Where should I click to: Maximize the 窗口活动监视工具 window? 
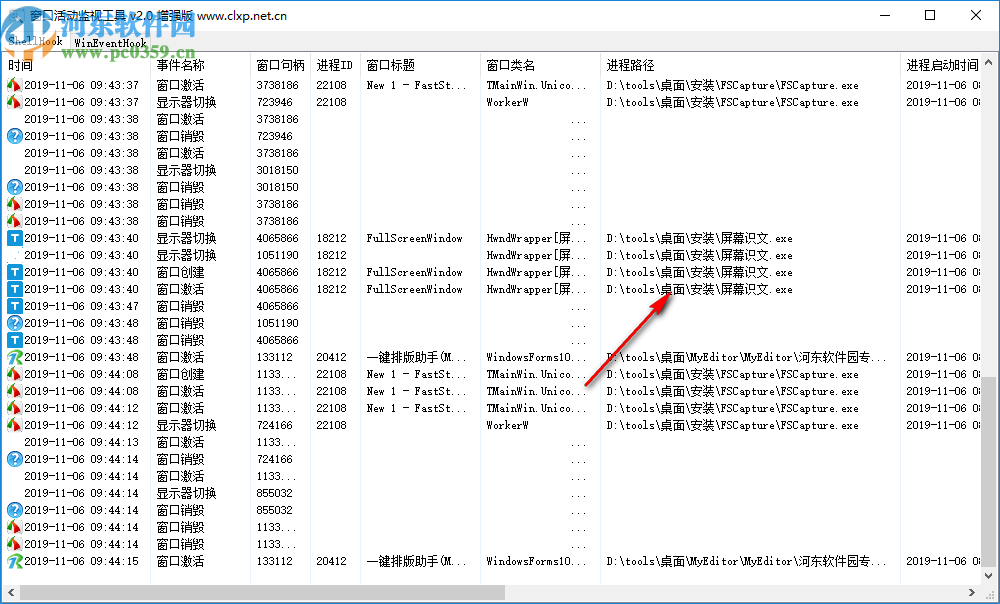pos(930,15)
